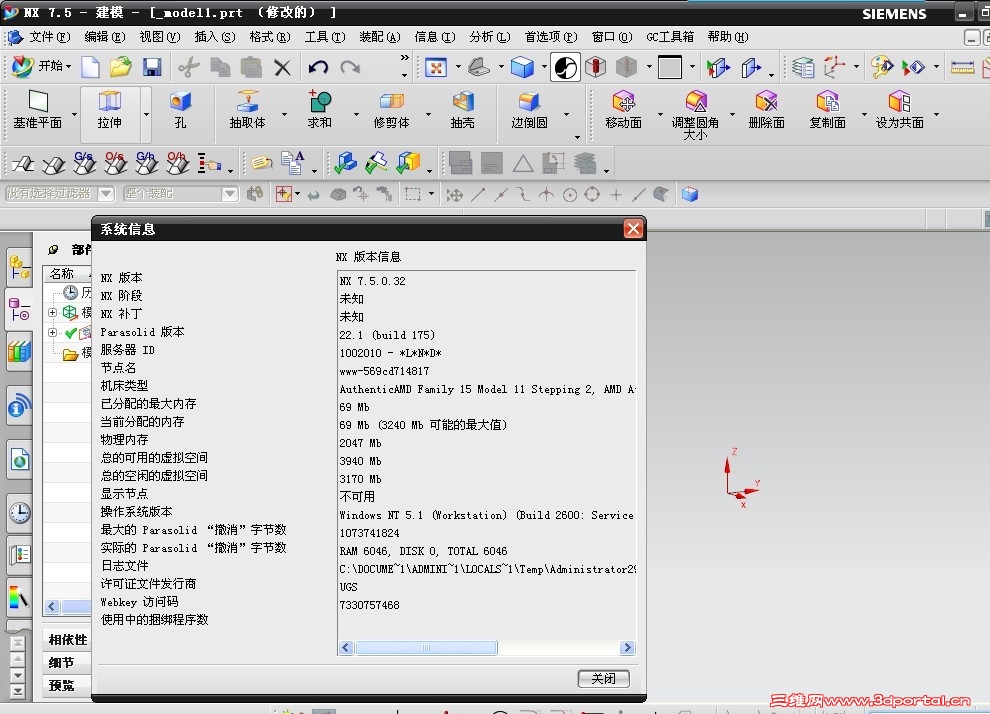Open the 文件(F) menu
Image resolution: width=990 pixels, height=714 pixels.
[x=49, y=37]
